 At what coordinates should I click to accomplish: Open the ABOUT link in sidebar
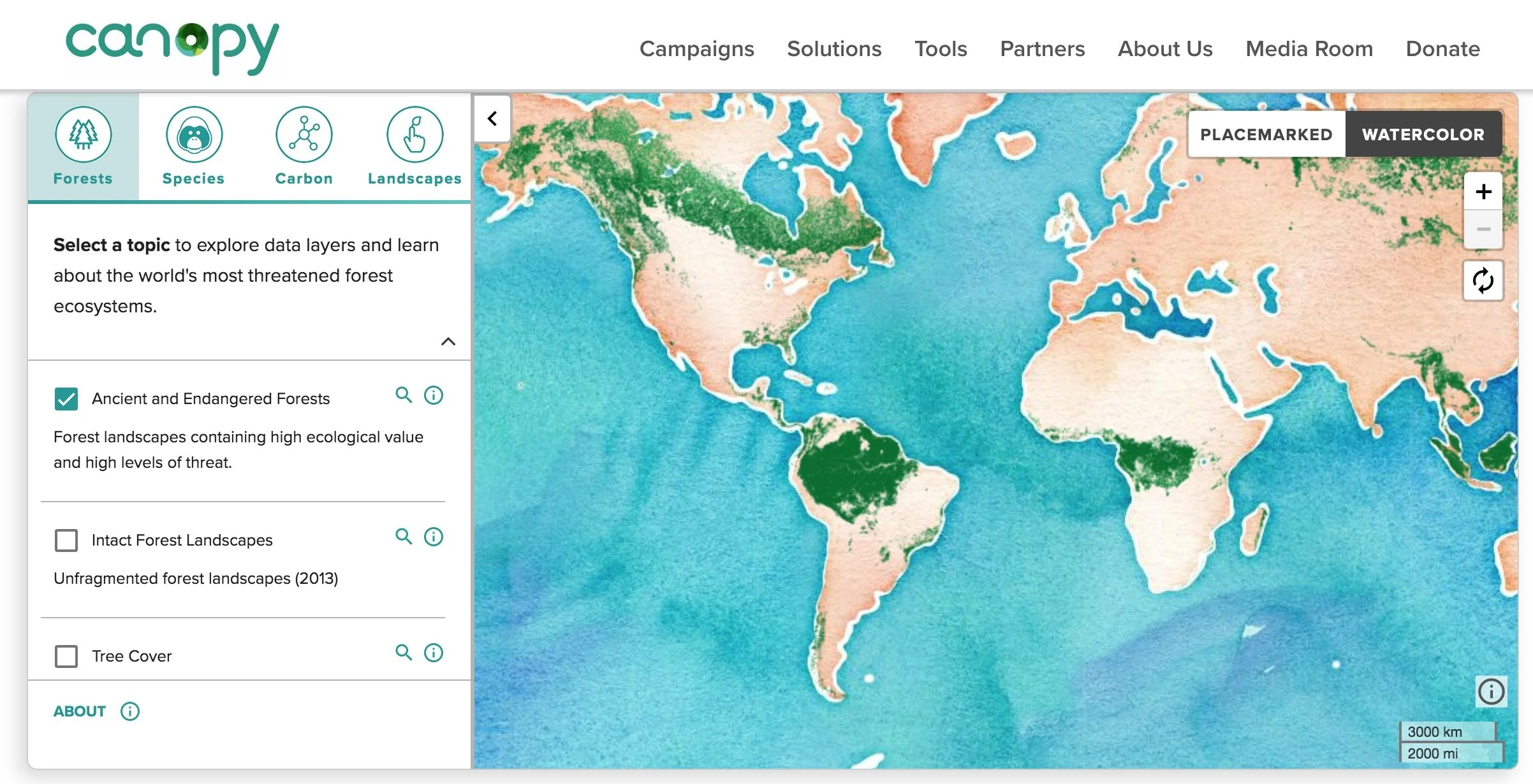80,711
